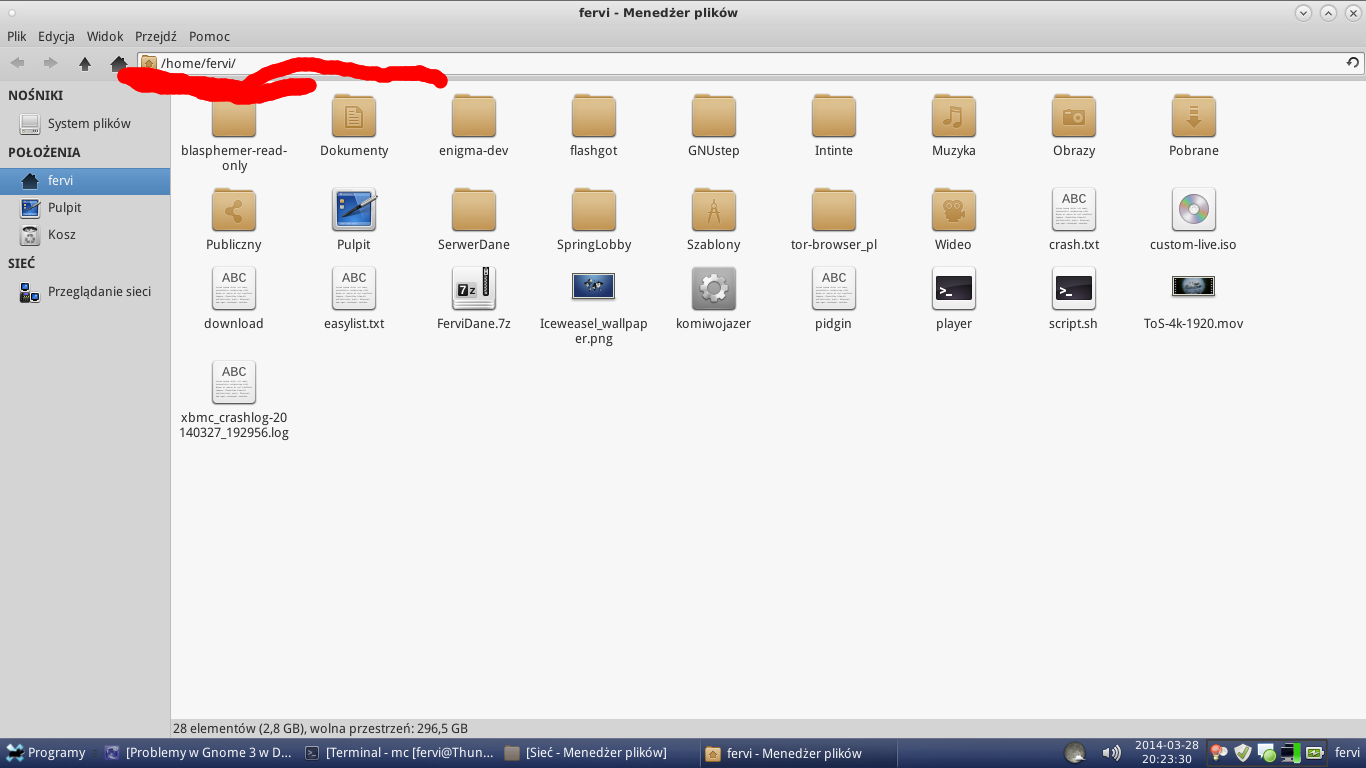Open the Przejdź menu
1366x768 pixels.
156,36
